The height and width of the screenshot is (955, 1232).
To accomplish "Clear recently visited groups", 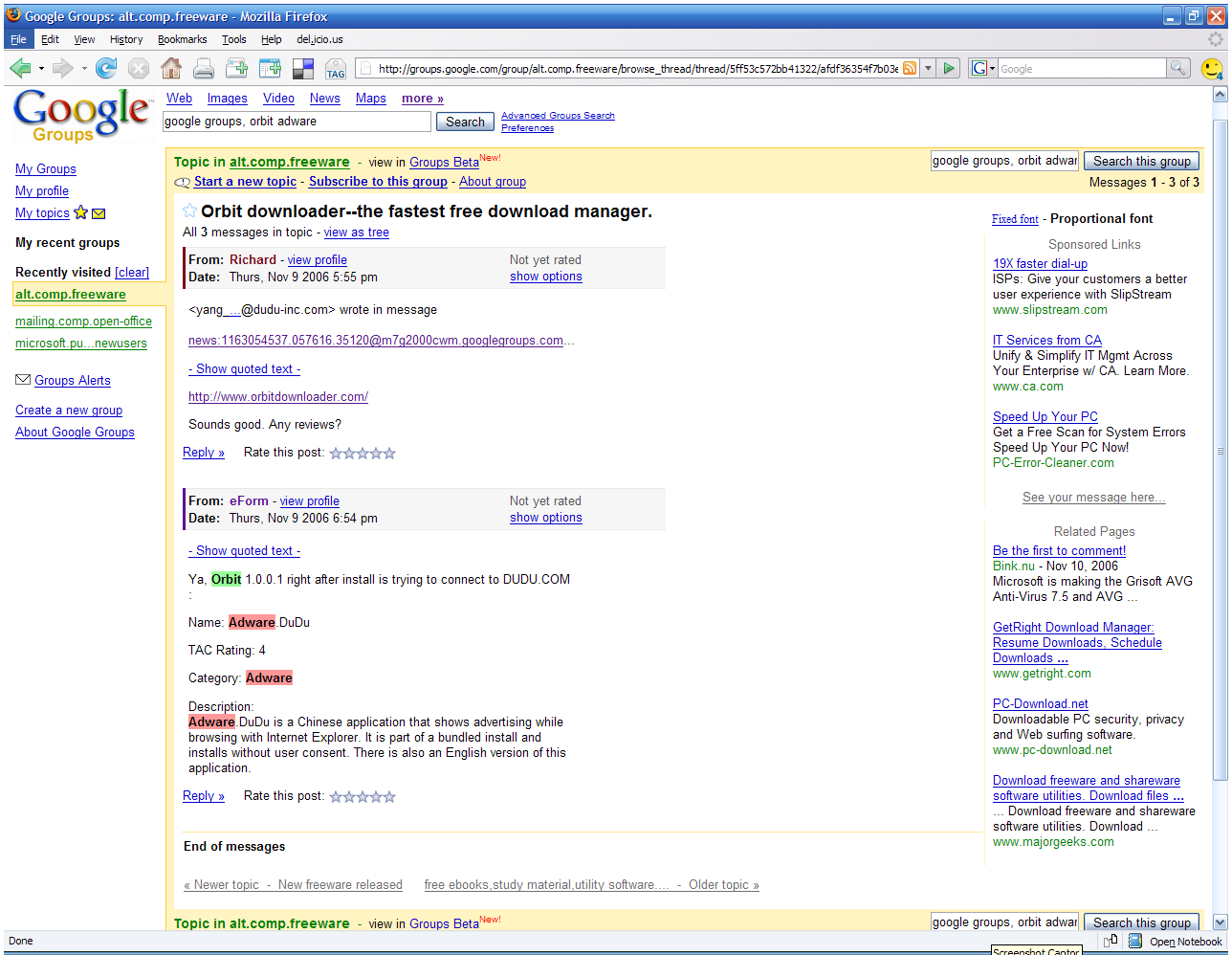I will click(132, 273).
